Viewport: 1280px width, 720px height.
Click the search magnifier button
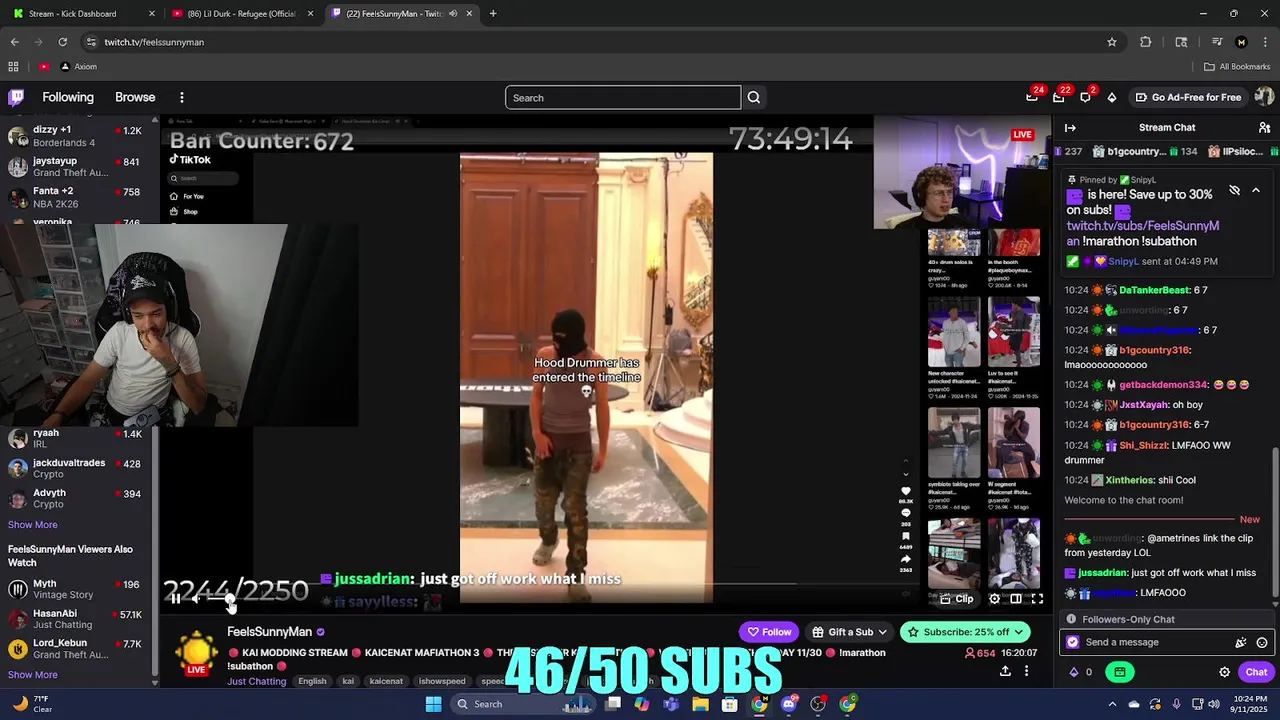754,98
